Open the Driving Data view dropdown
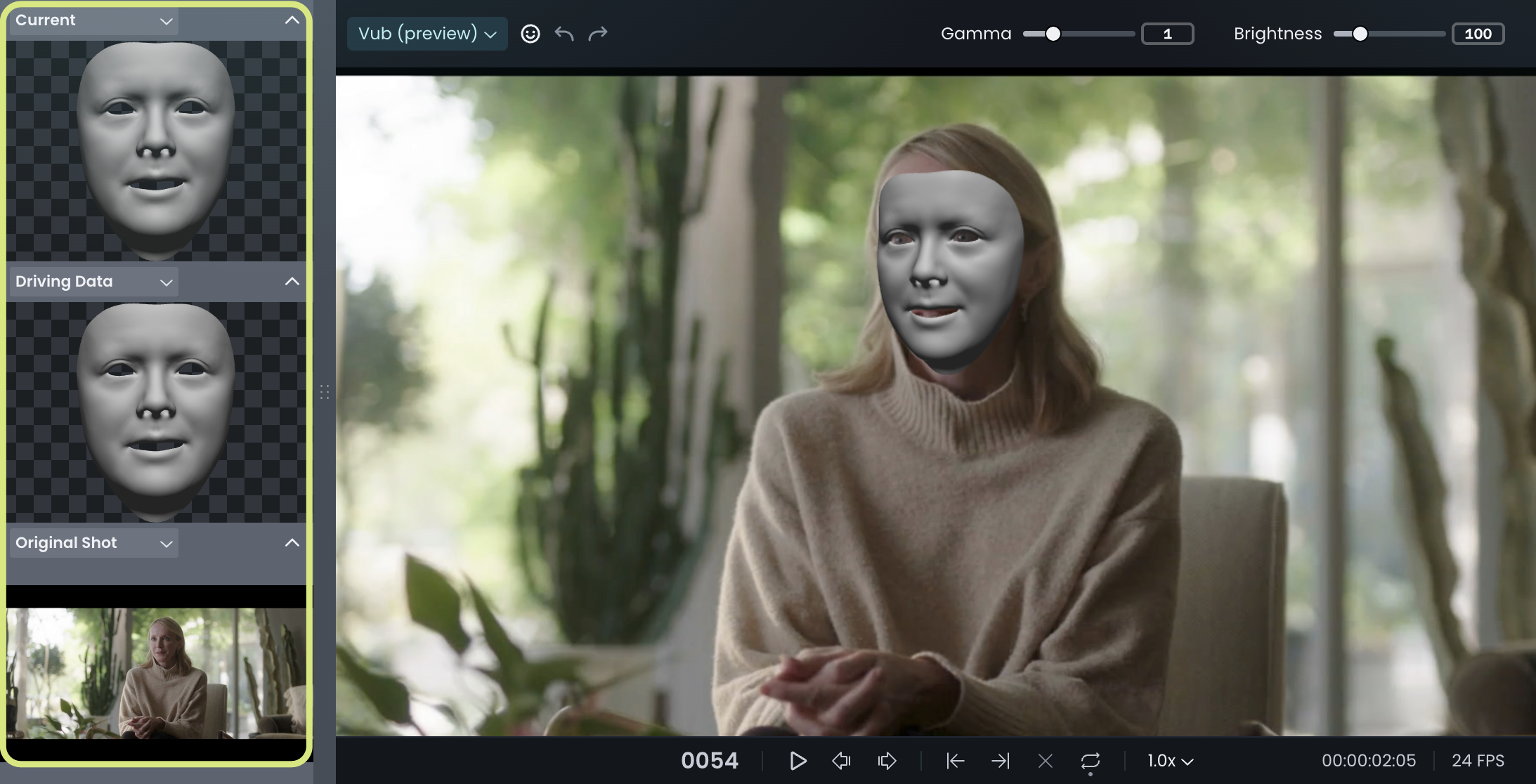 [94, 282]
